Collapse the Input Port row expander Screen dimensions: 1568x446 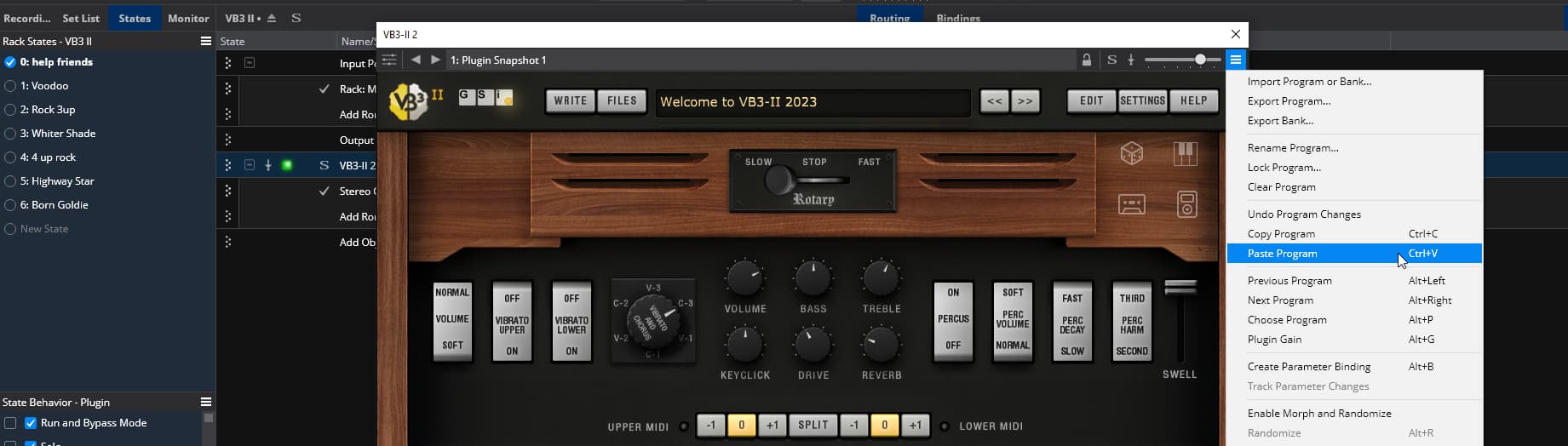pyautogui.click(x=250, y=63)
